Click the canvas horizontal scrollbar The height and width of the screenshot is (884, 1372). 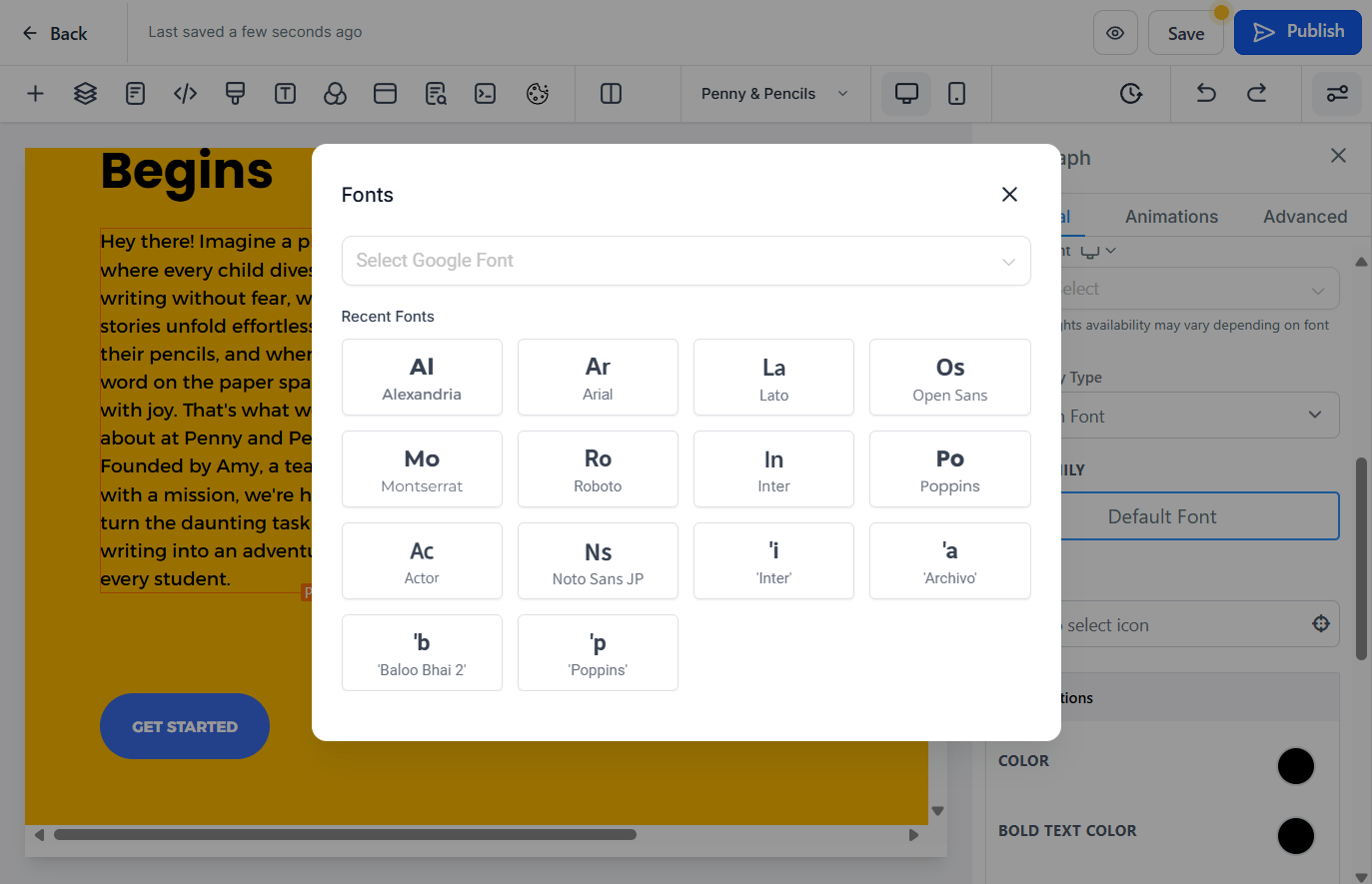tap(345, 835)
